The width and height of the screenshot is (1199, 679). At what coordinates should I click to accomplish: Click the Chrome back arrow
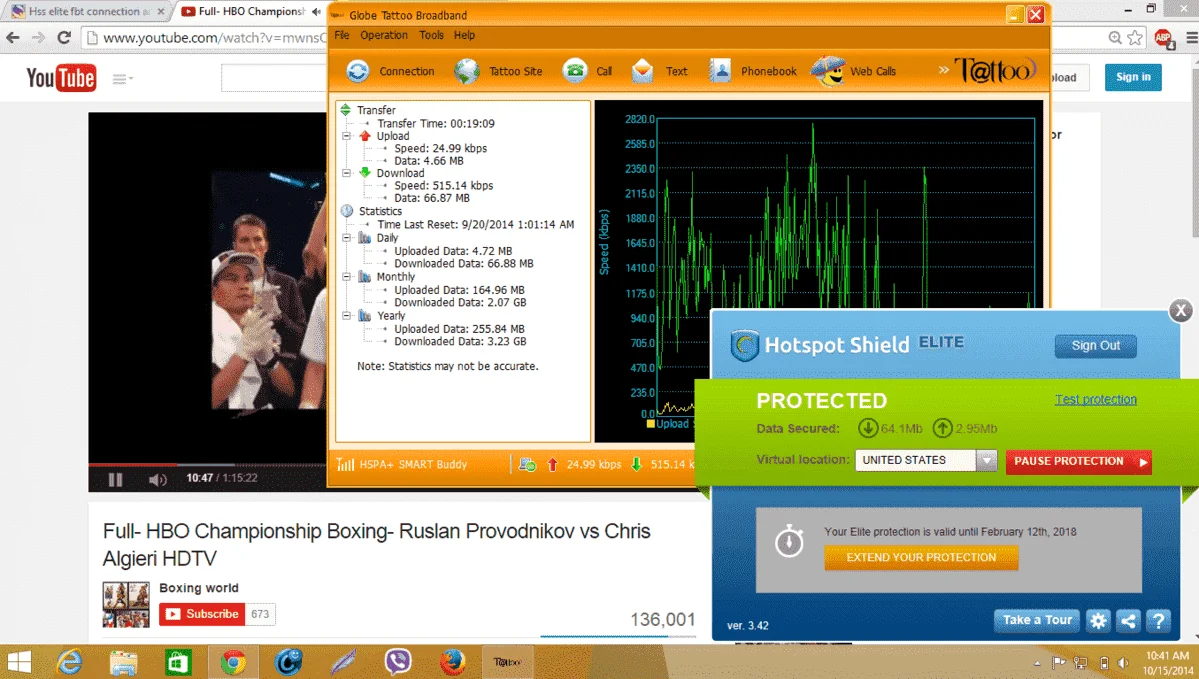click(x=13, y=37)
